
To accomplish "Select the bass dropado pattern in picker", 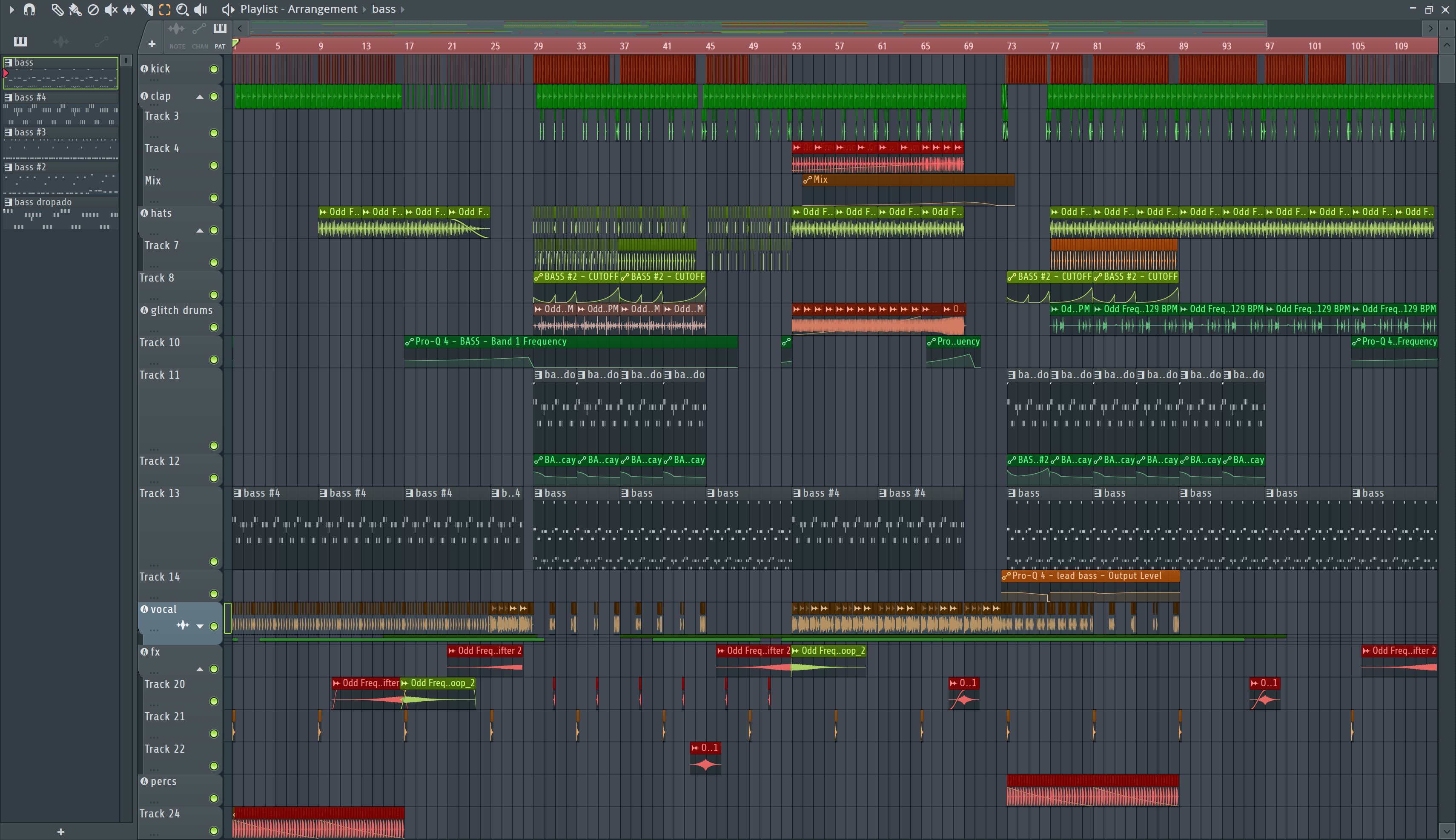I will click(x=60, y=213).
